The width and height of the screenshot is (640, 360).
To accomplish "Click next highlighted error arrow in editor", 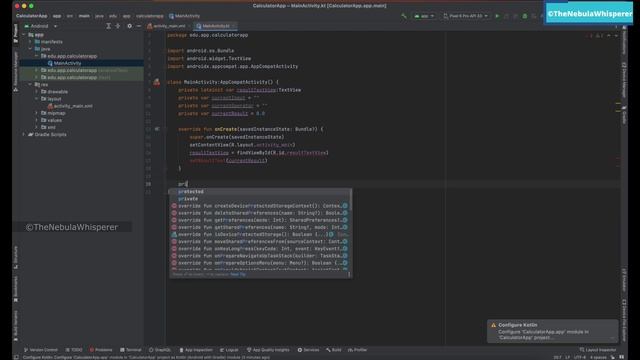I will (x=616, y=36).
